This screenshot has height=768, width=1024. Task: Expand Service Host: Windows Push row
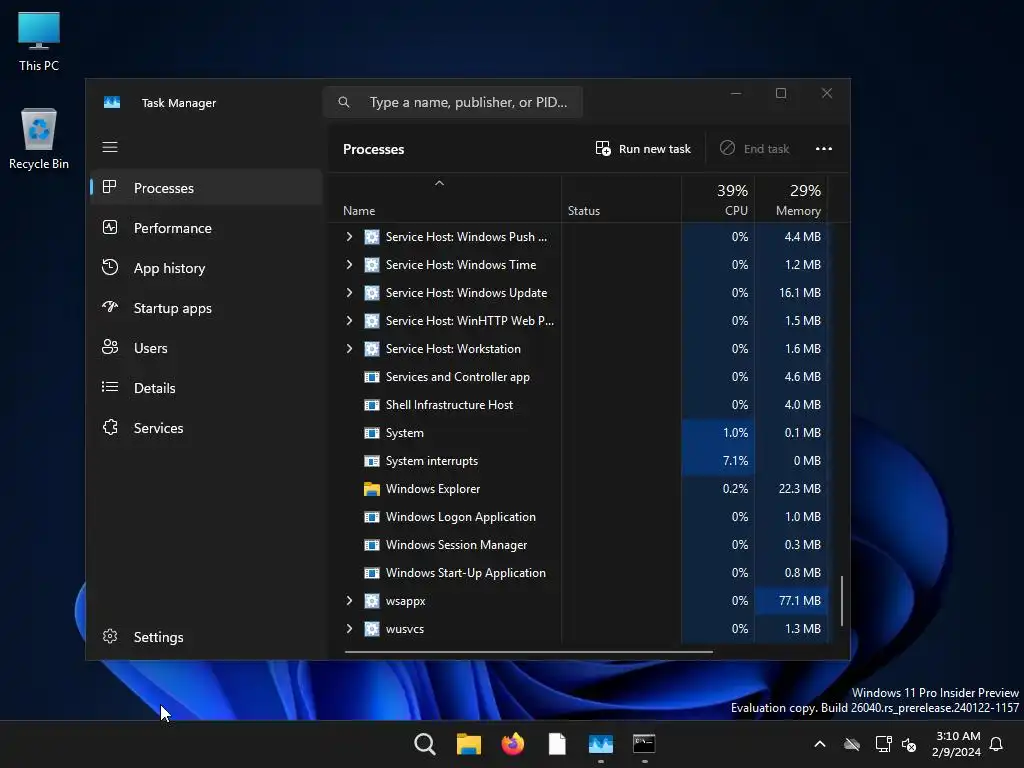click(349, 236)
